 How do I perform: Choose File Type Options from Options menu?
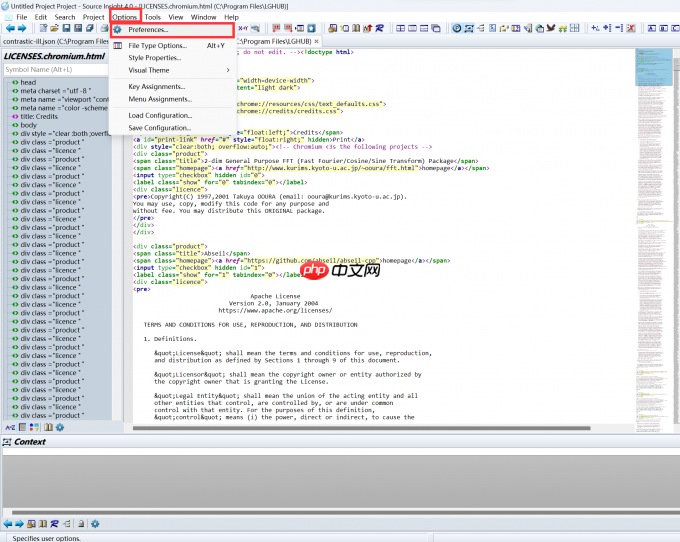click(x=157, y=45)
